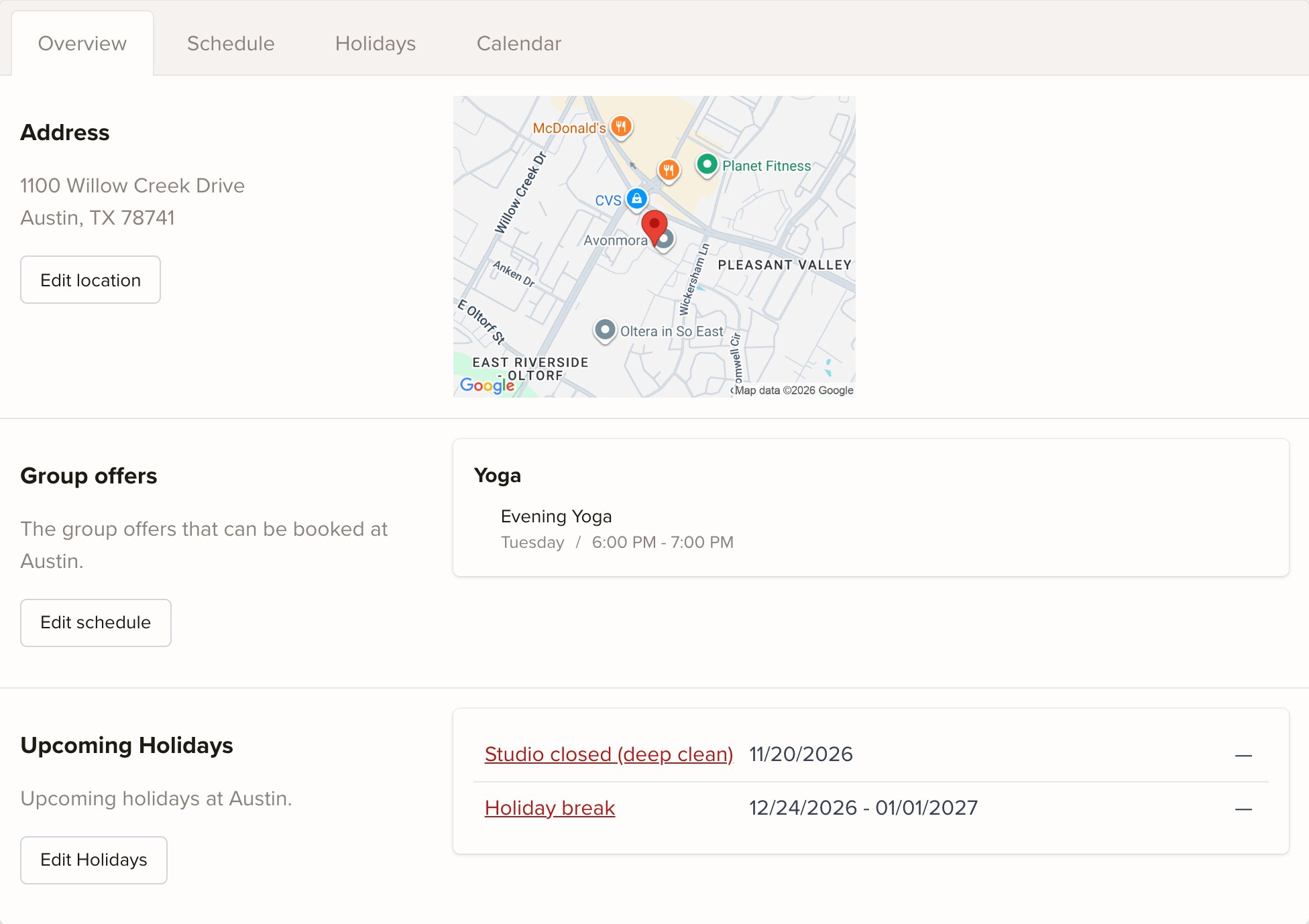Click the Edit location button
The width and height of the screenshot is (1309, 924).
[x=91, y=280]
